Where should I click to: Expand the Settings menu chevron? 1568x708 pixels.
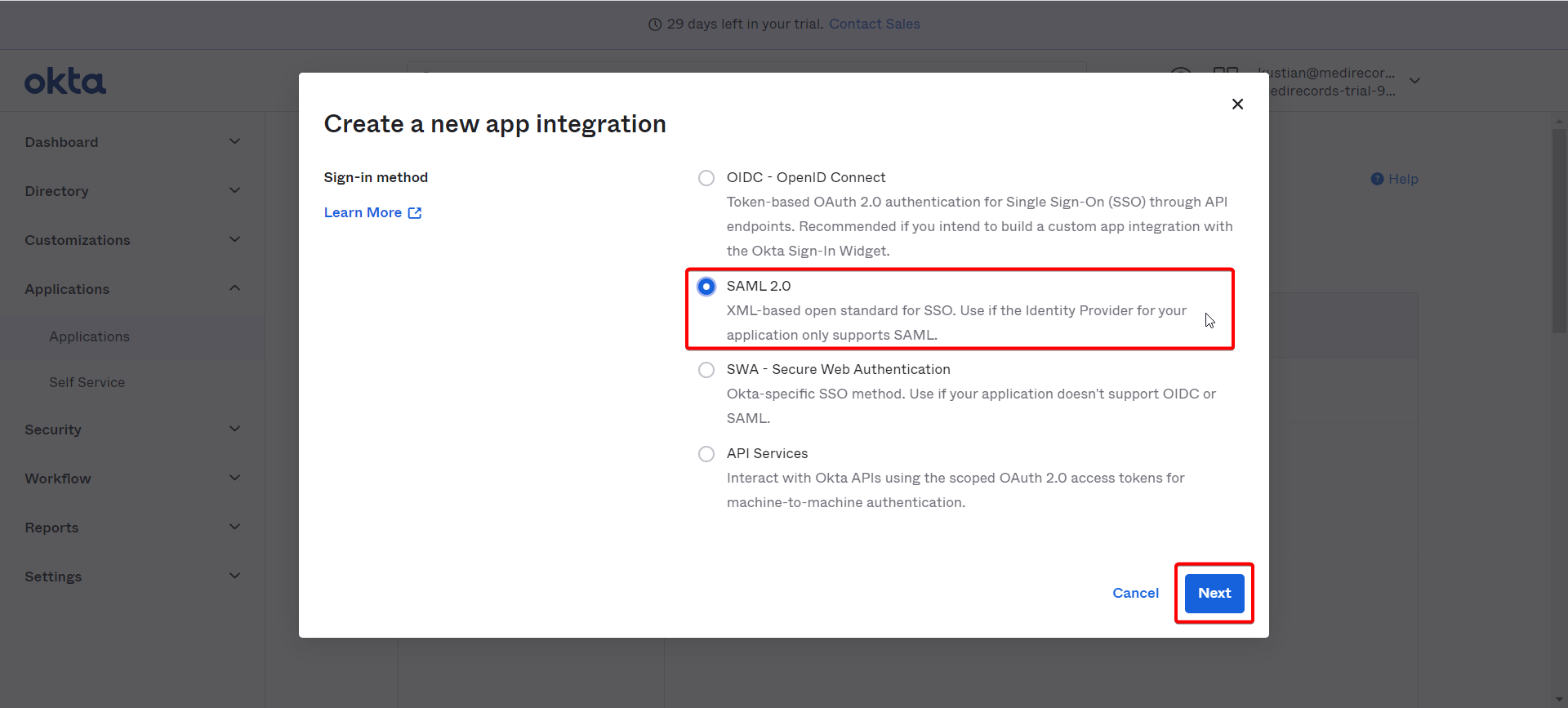pyautogui.click(x=235, y=576)
